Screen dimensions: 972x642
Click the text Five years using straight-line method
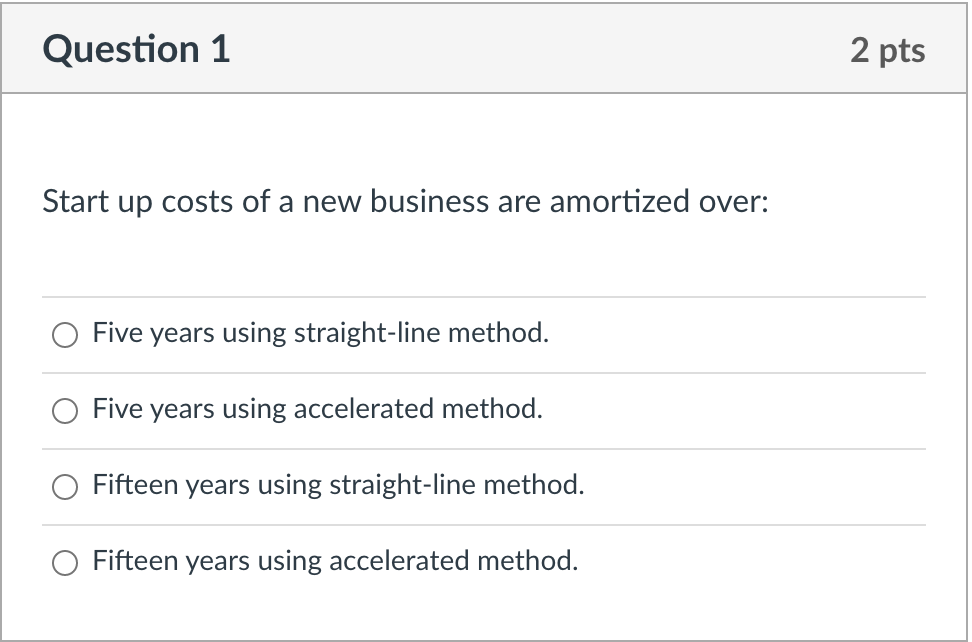319,333
